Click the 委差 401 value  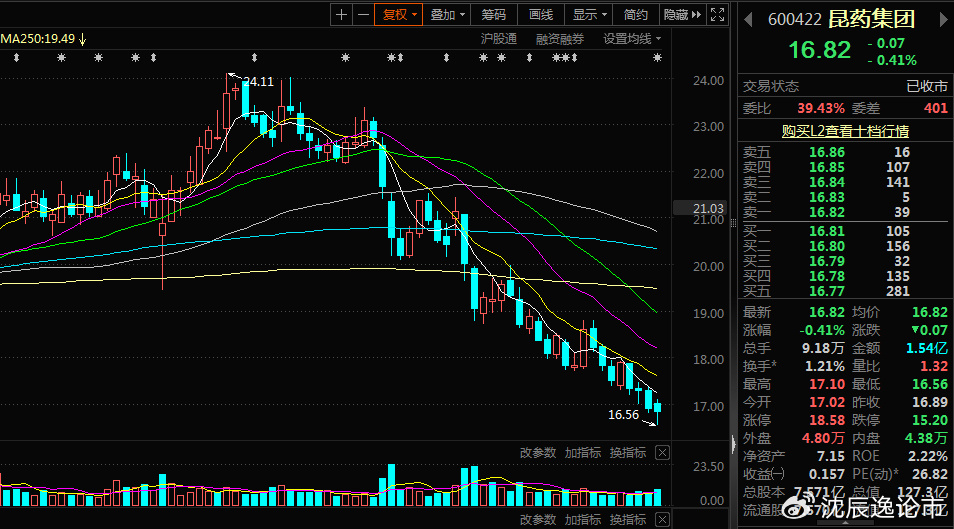coord(935,108)
